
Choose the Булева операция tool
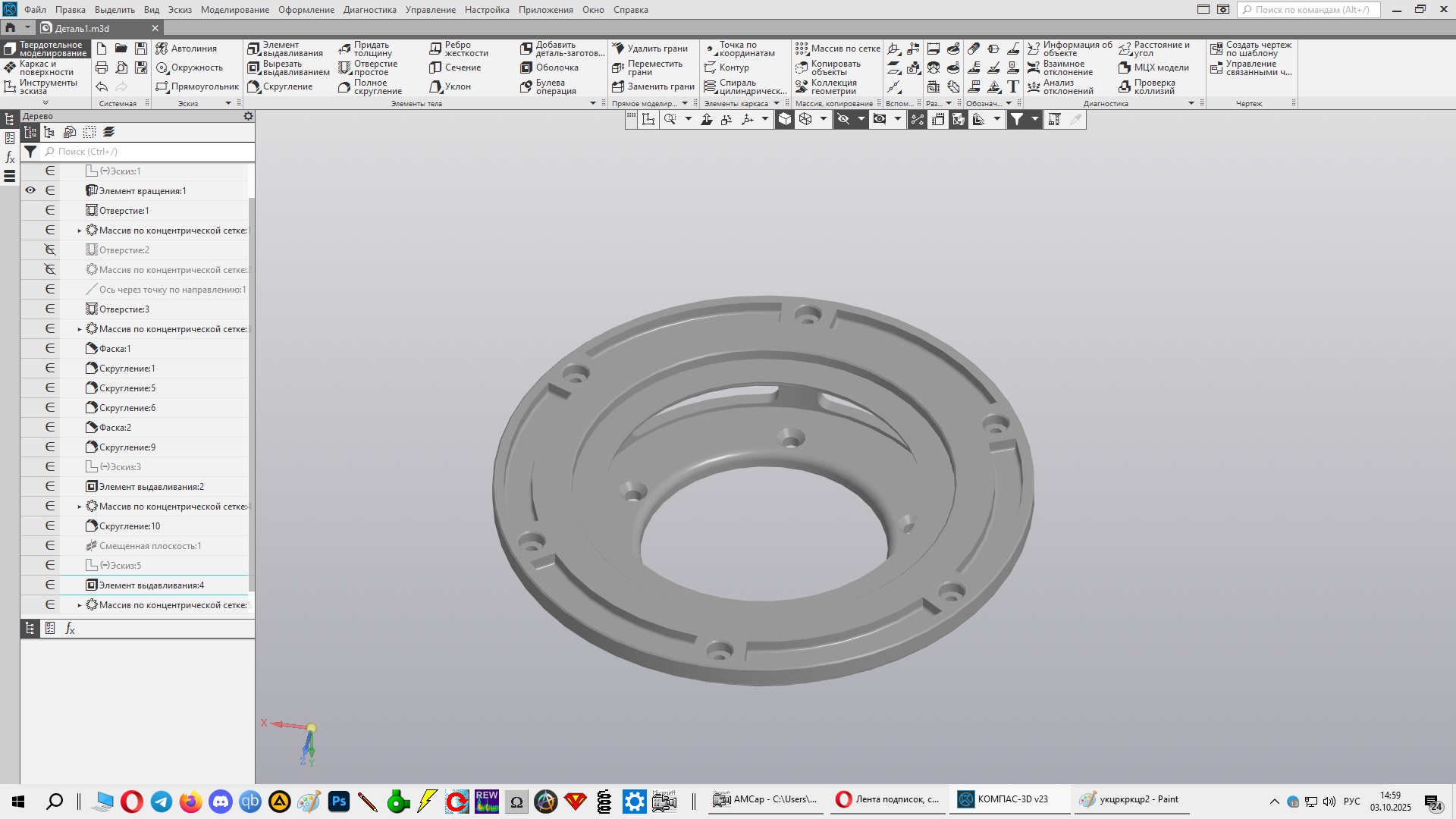click(549, 86)
